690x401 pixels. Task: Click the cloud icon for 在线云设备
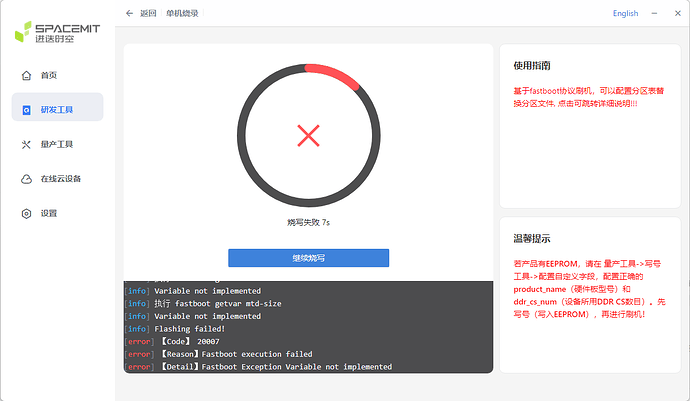(x=26, y=179)
